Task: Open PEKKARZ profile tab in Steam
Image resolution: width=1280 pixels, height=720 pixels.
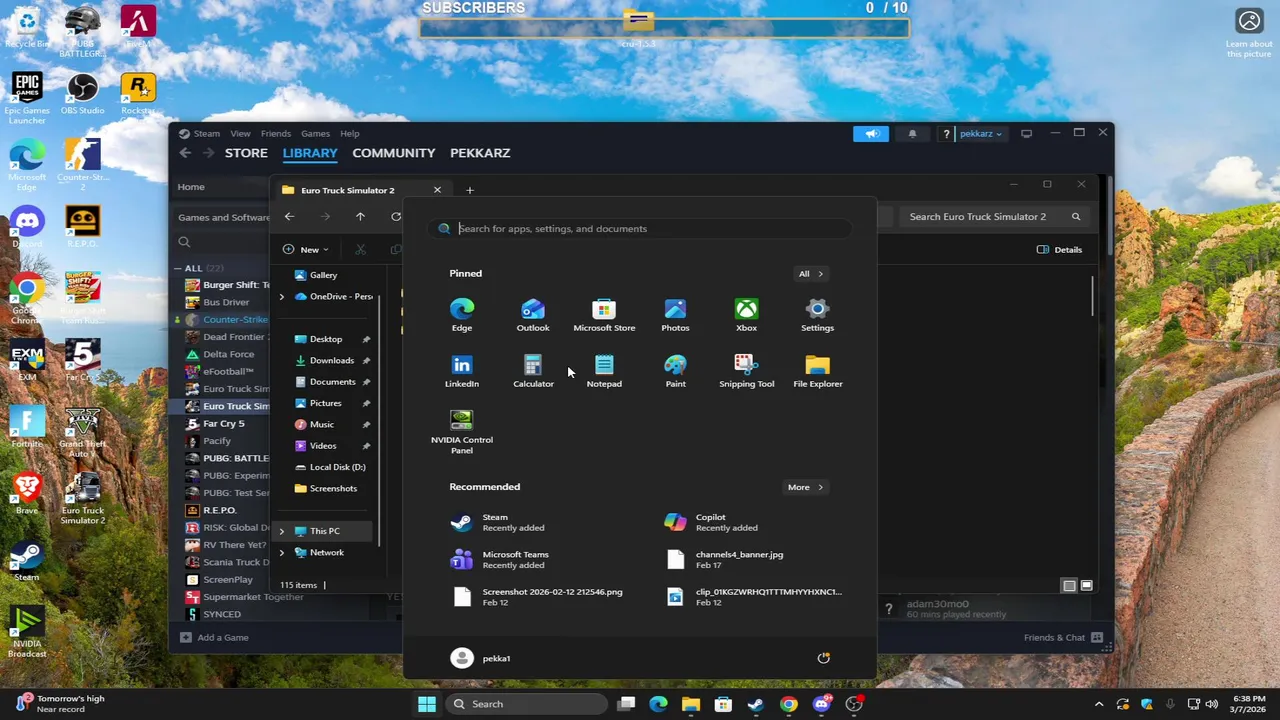Action: pyautogui.click(x=480, y=153)
